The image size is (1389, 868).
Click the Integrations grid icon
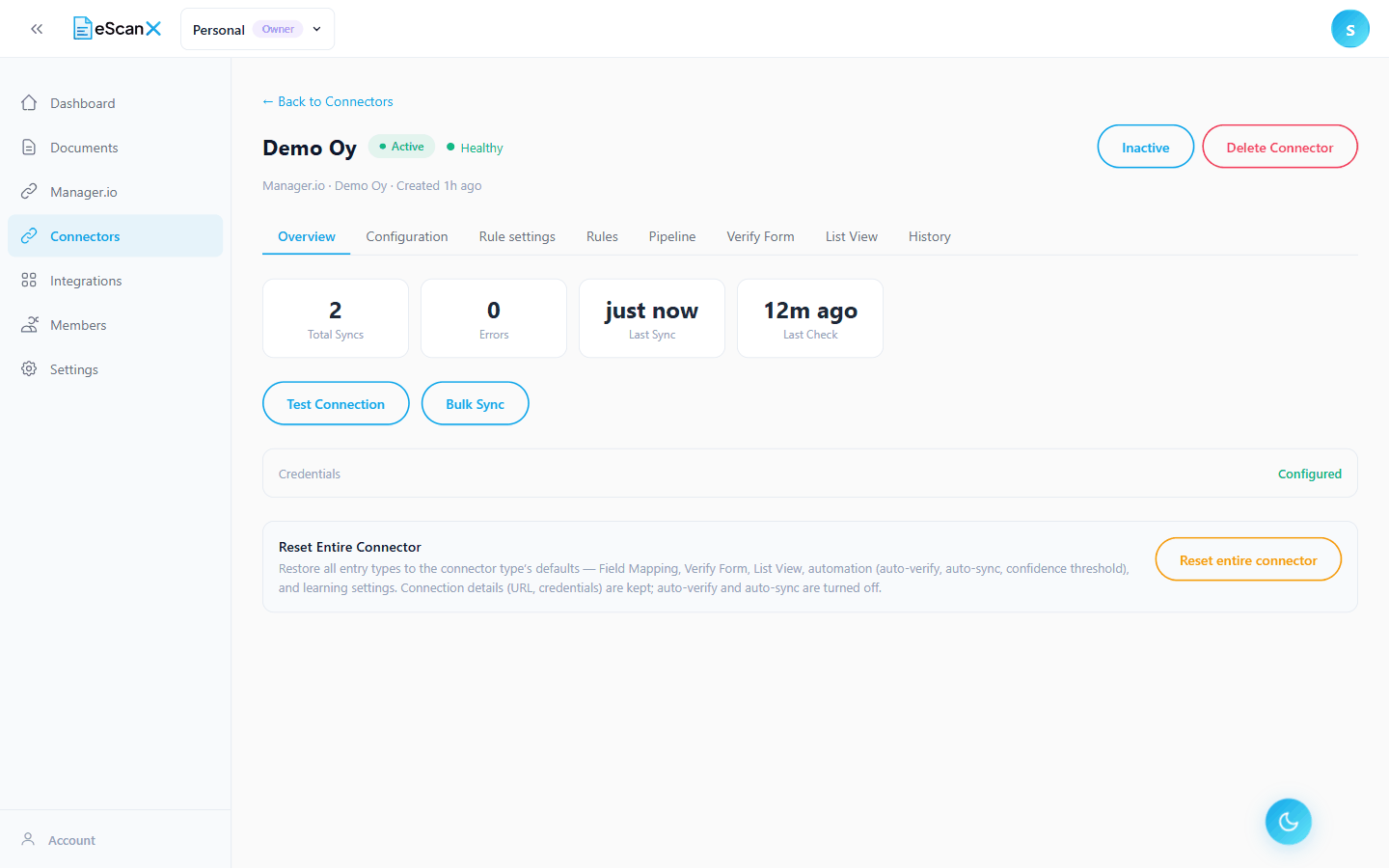[29, 281]
